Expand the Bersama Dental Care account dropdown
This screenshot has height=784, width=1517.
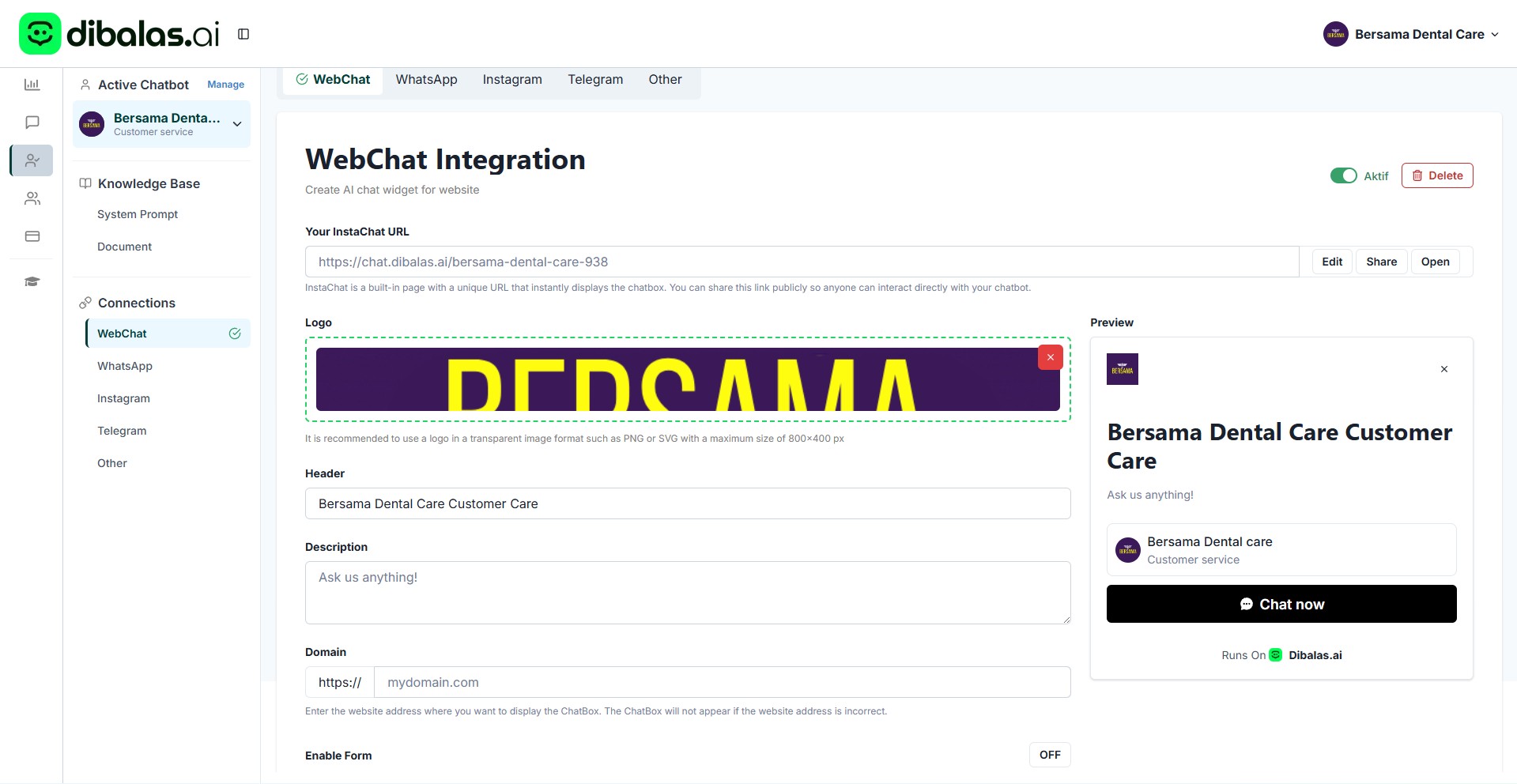point(1410,34)
